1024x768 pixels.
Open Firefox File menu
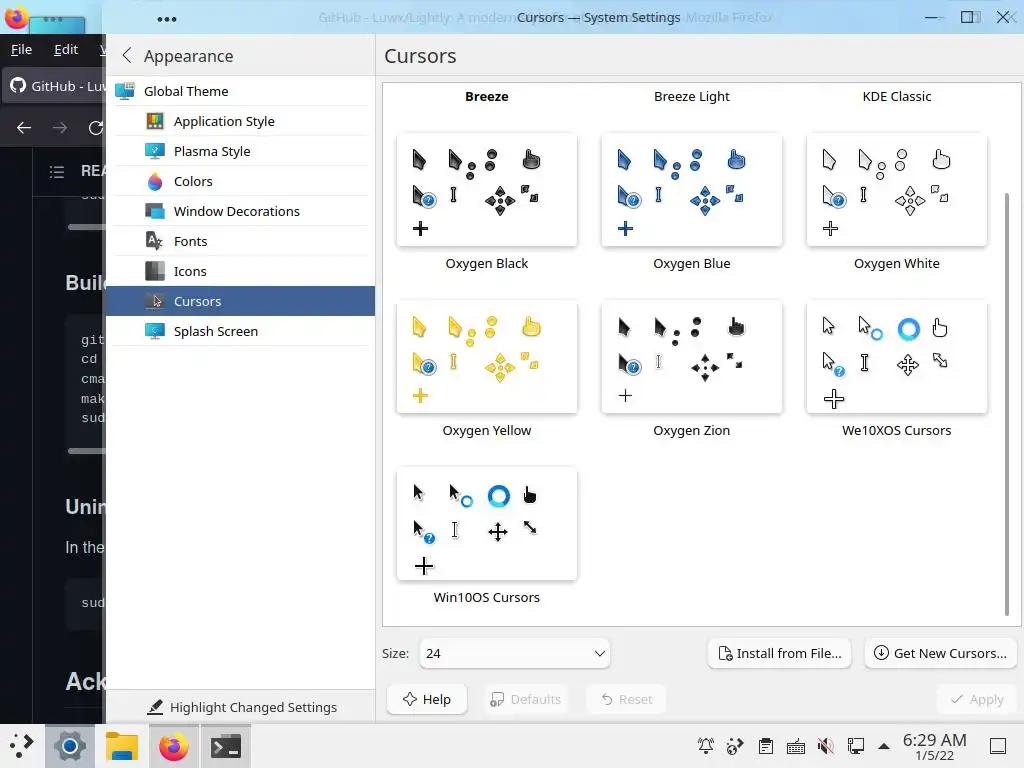(22, 50)
